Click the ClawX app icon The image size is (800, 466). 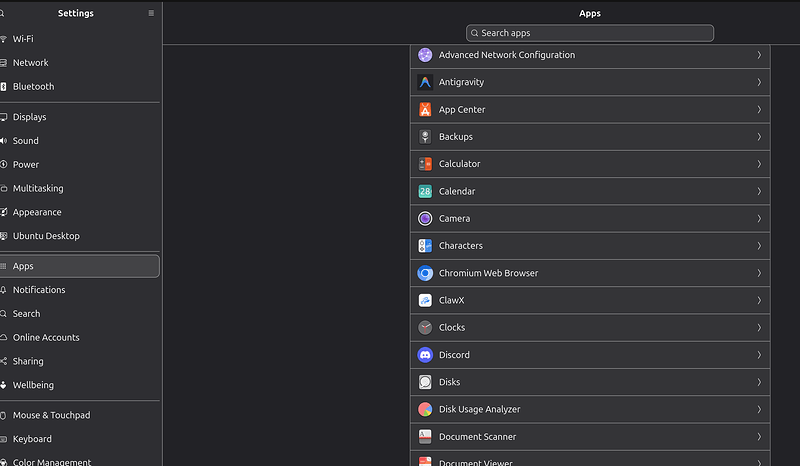coord(425,300)
